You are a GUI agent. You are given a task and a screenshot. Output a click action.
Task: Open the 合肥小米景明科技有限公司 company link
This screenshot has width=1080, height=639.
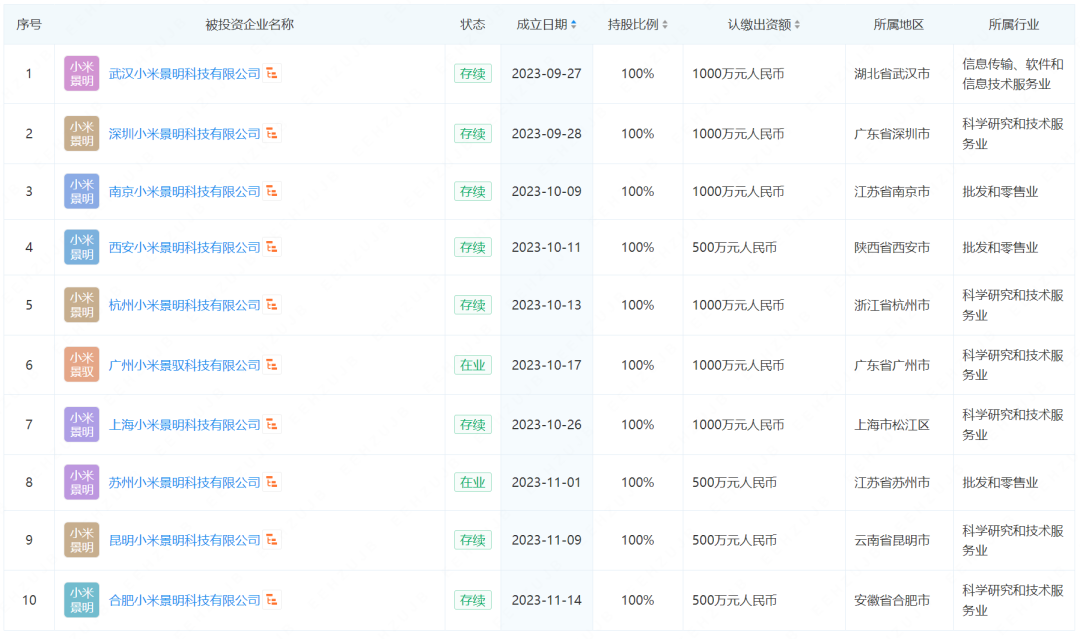tap(185, 600)
